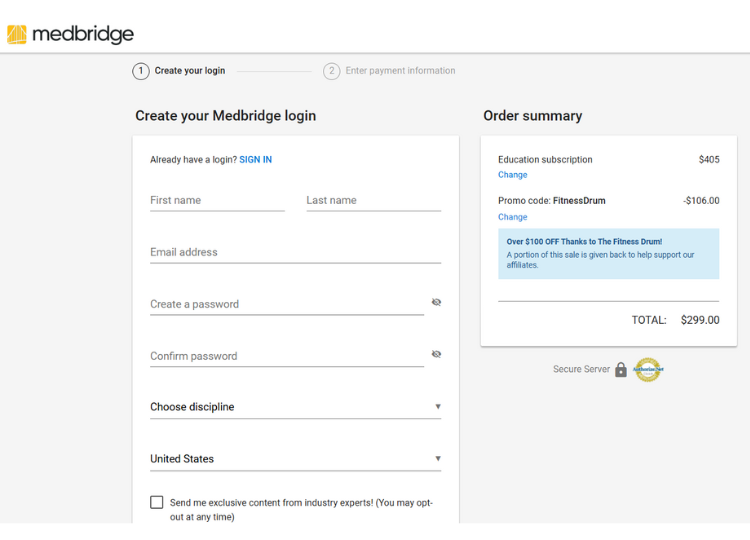Viewport: 750px width, 540px height.
Task: Focus the First name field
Action: 217,201
